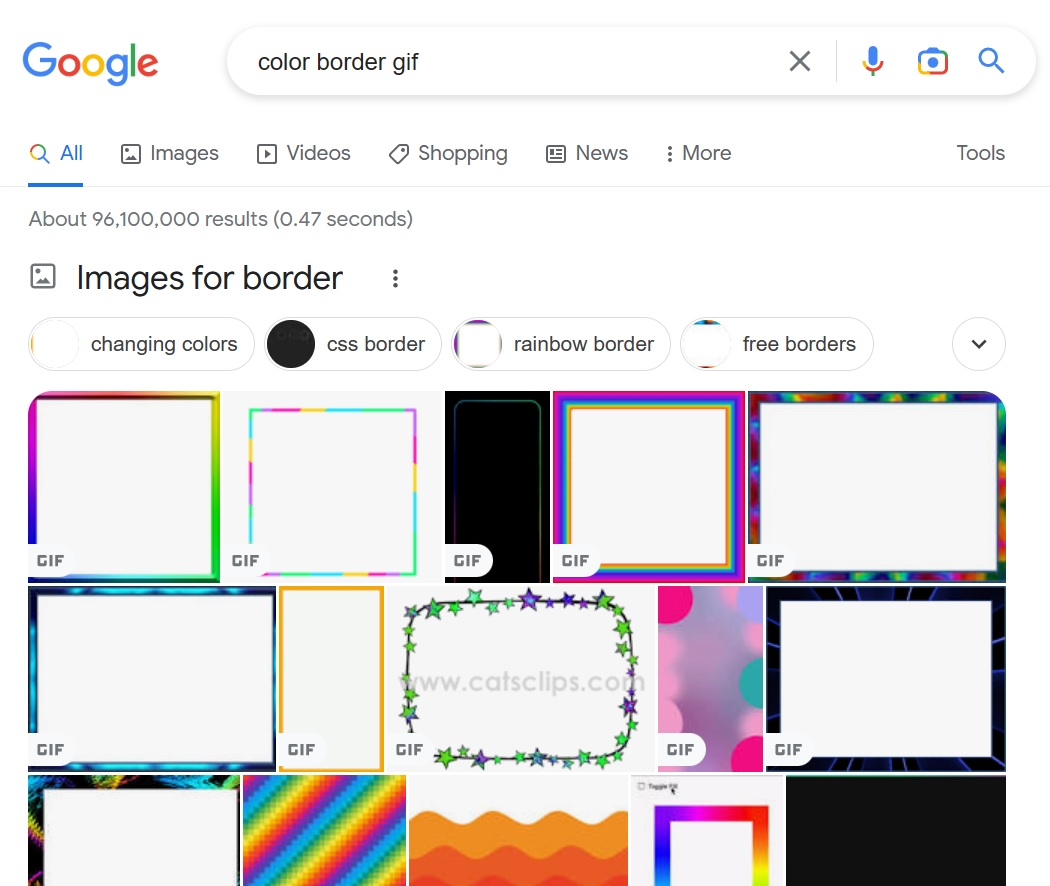1050x886 pixels.
Task: Switch to the Images tab
Action: [x=170, y=153]
